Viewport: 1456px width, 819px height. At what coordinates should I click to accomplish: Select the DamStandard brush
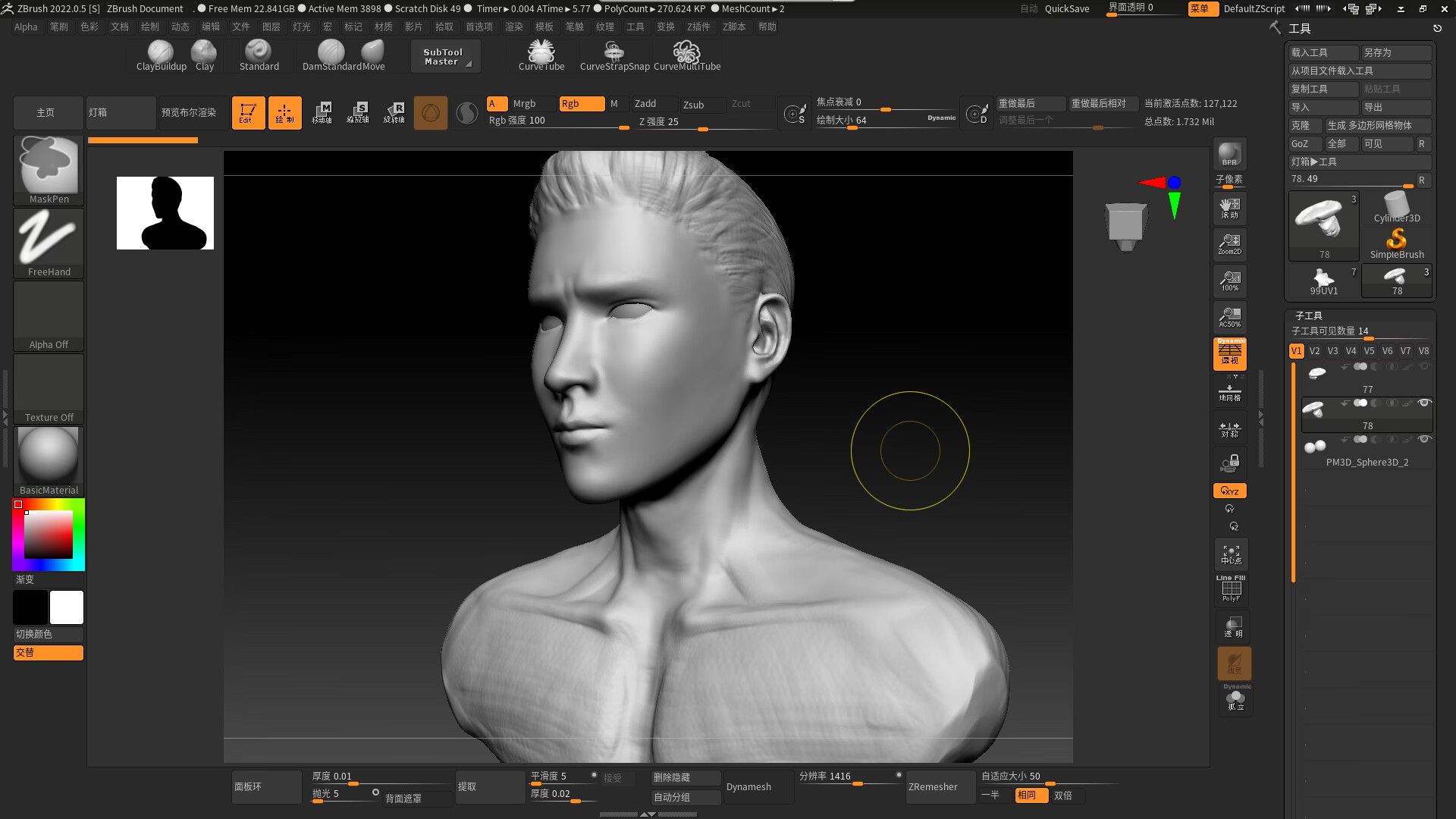[x=331, y=55]
